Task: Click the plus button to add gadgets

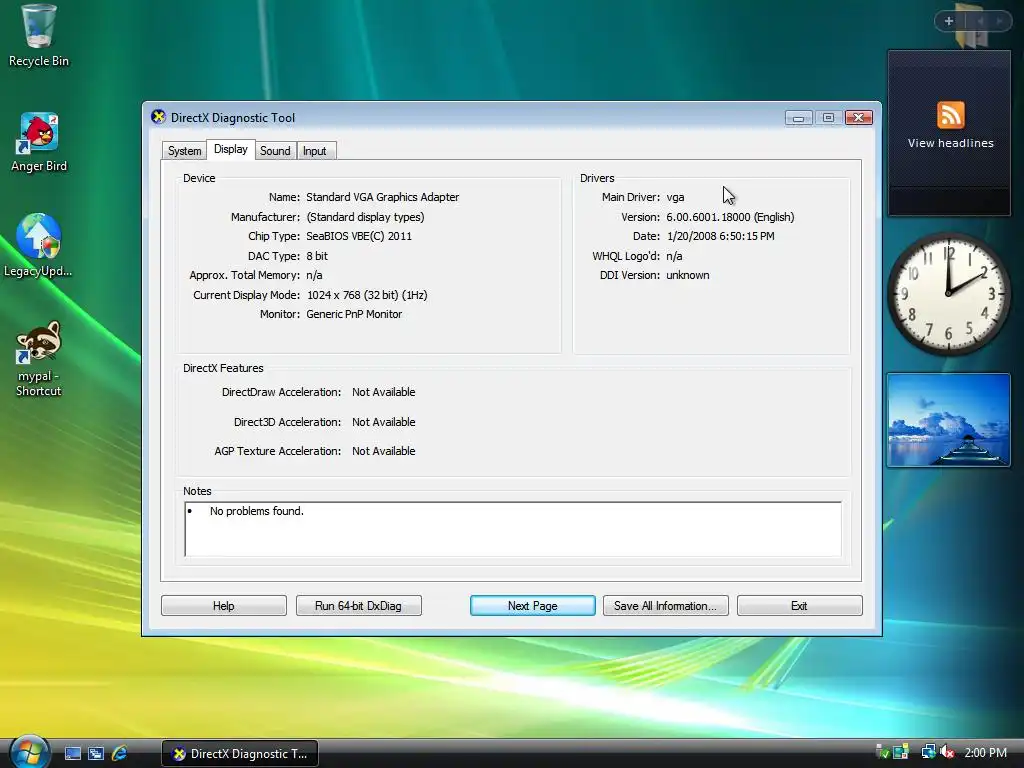Action: coord(949,21)
